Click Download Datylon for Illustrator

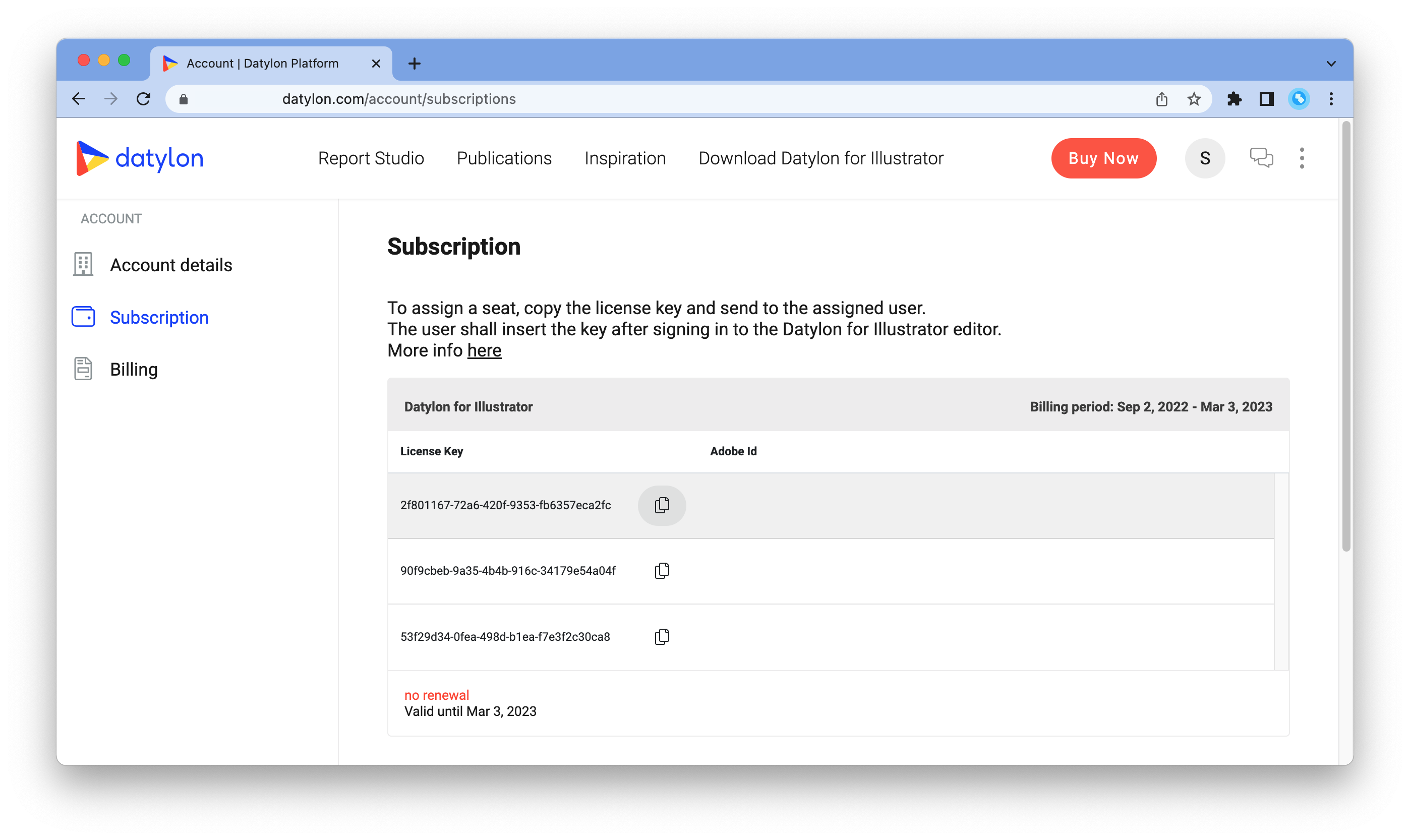click(821, 158)
